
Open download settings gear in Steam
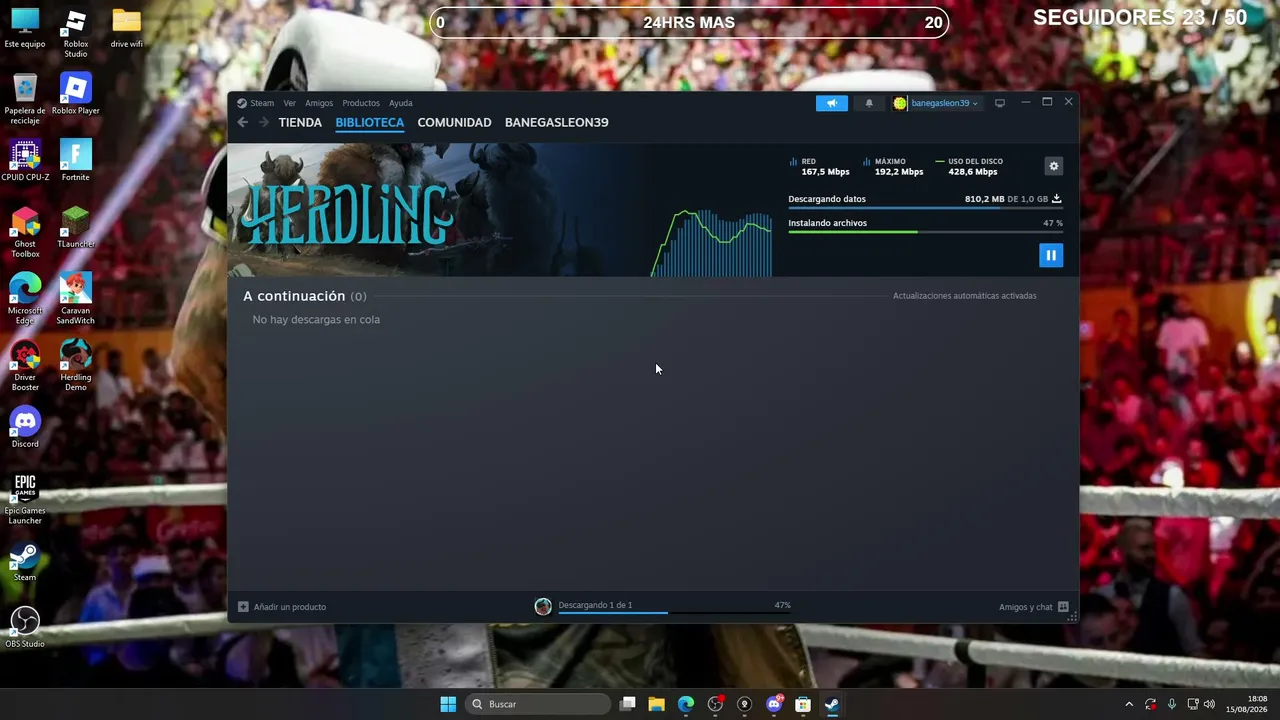[x=1053, y=166]
